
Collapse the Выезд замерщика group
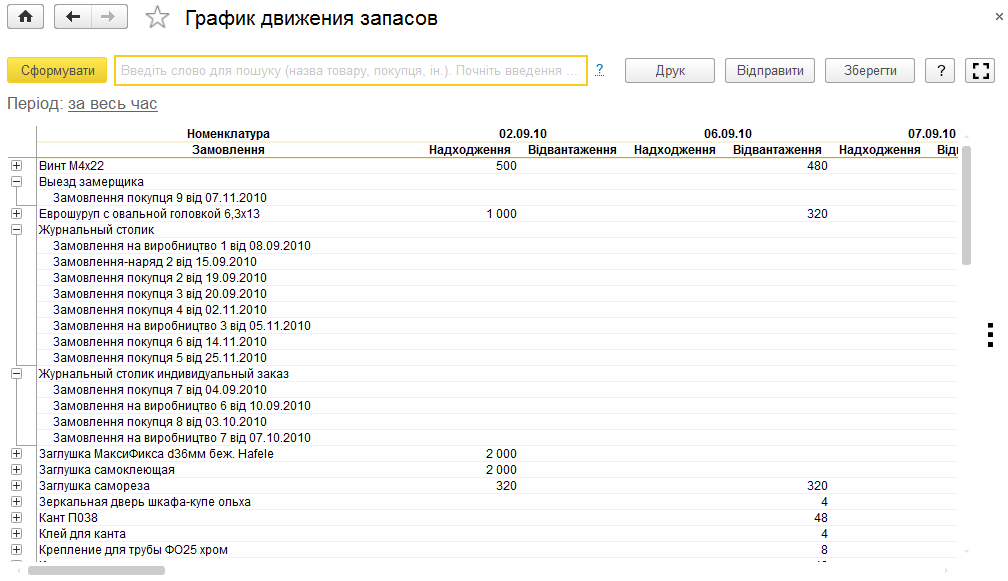pyautogui.click(x=17, y=182)
